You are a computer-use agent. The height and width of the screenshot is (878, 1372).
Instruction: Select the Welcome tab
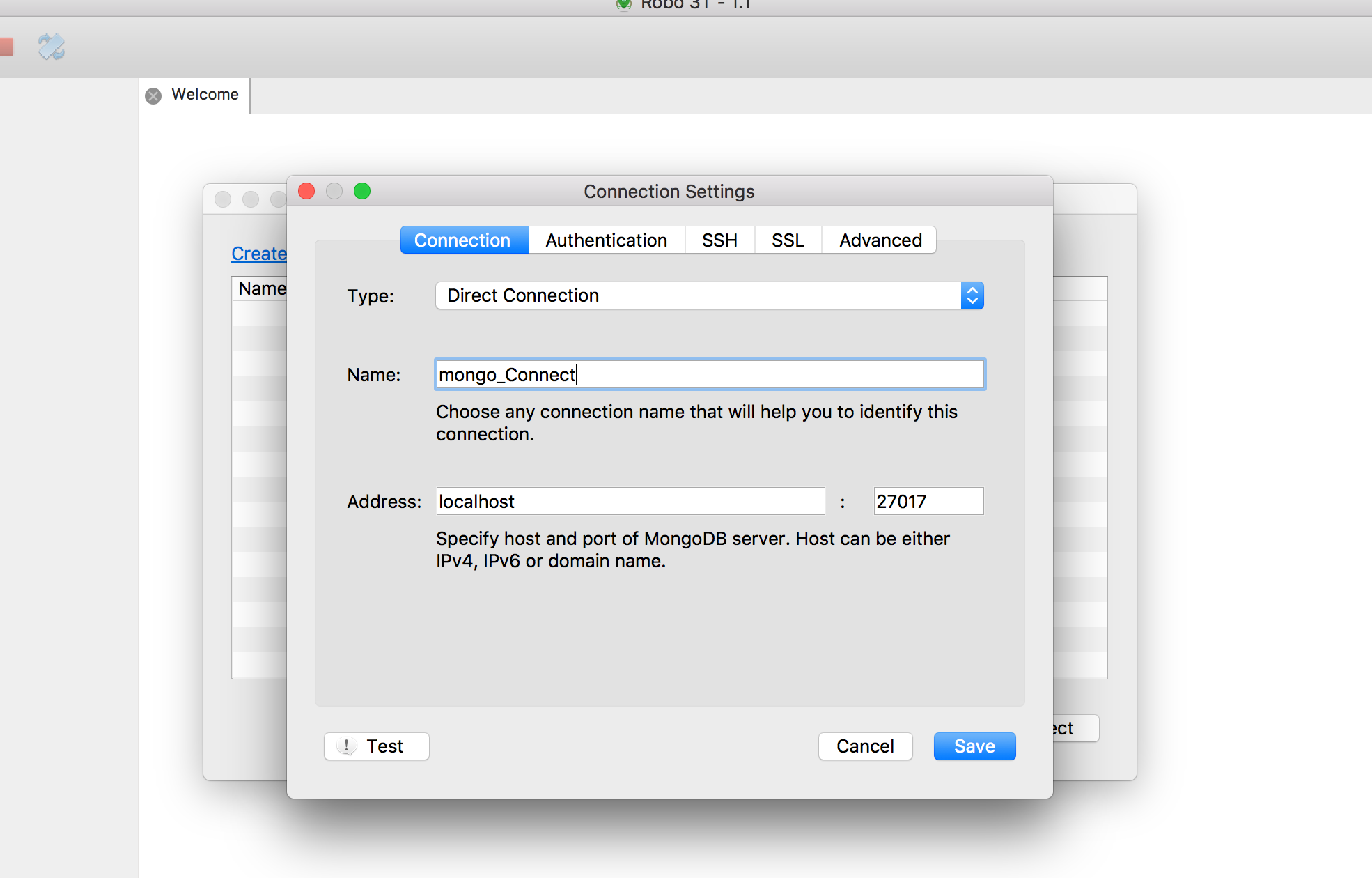coord(205,95)
